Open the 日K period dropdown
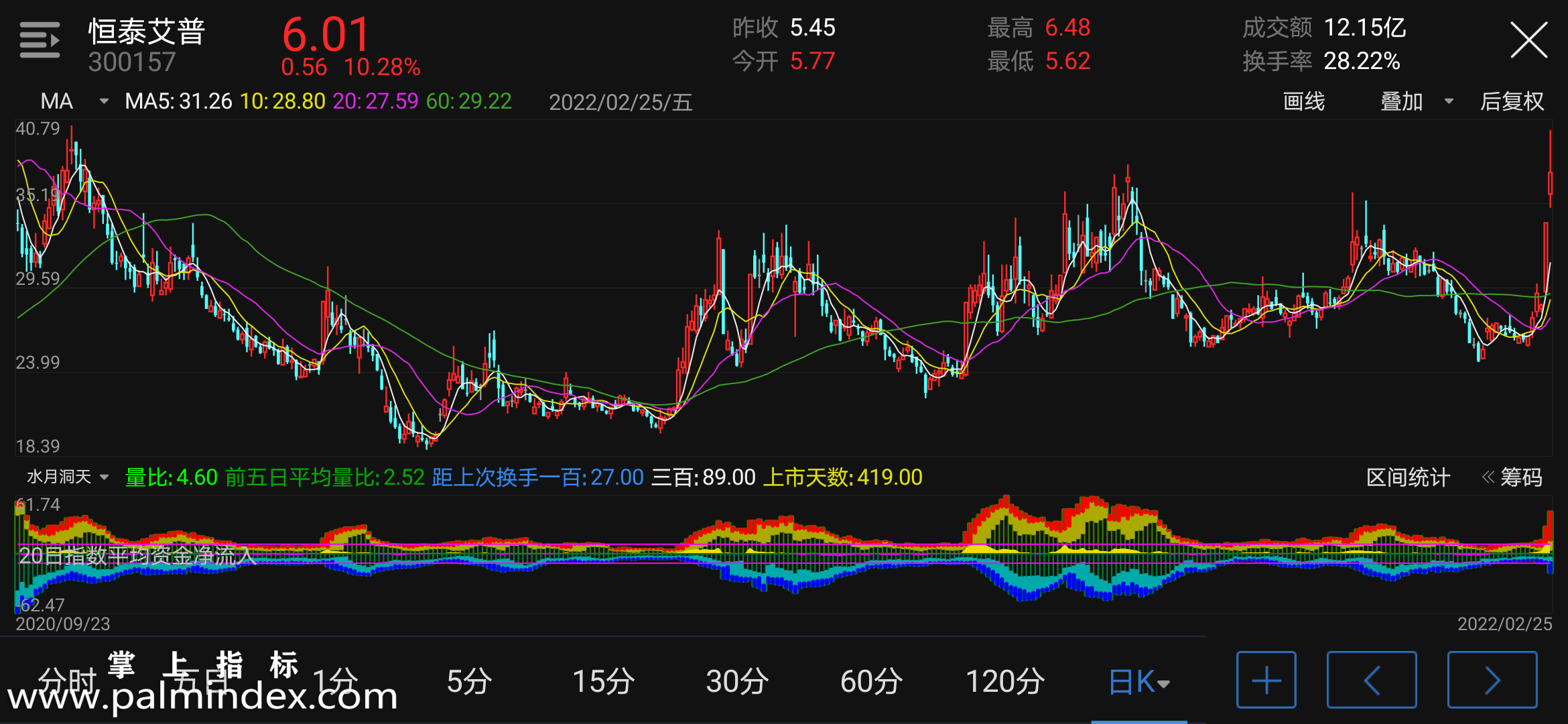This screenshot has height=724, width=1568. pyautogui.click(x=1139, y=682)
